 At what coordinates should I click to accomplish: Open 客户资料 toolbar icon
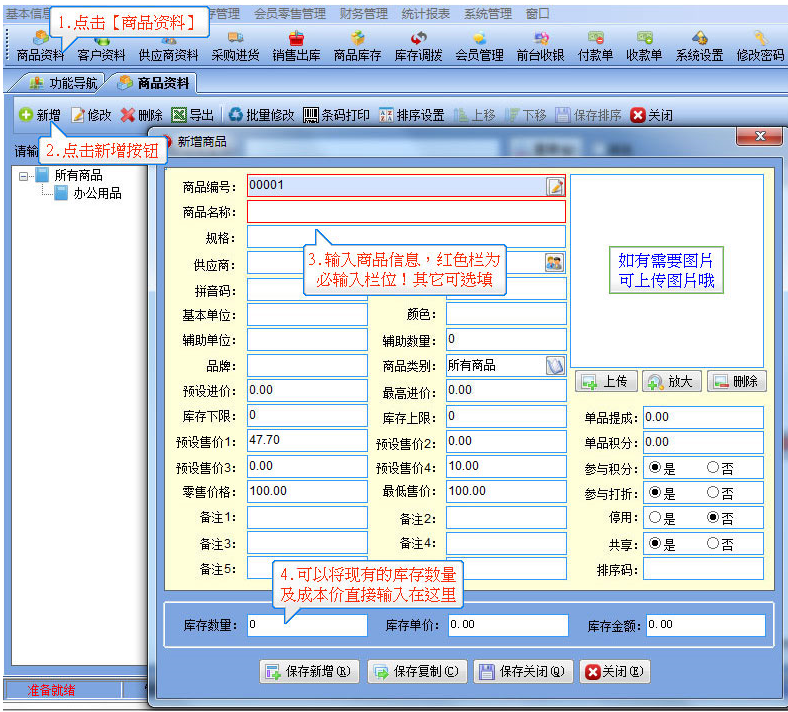coord(101,49)
